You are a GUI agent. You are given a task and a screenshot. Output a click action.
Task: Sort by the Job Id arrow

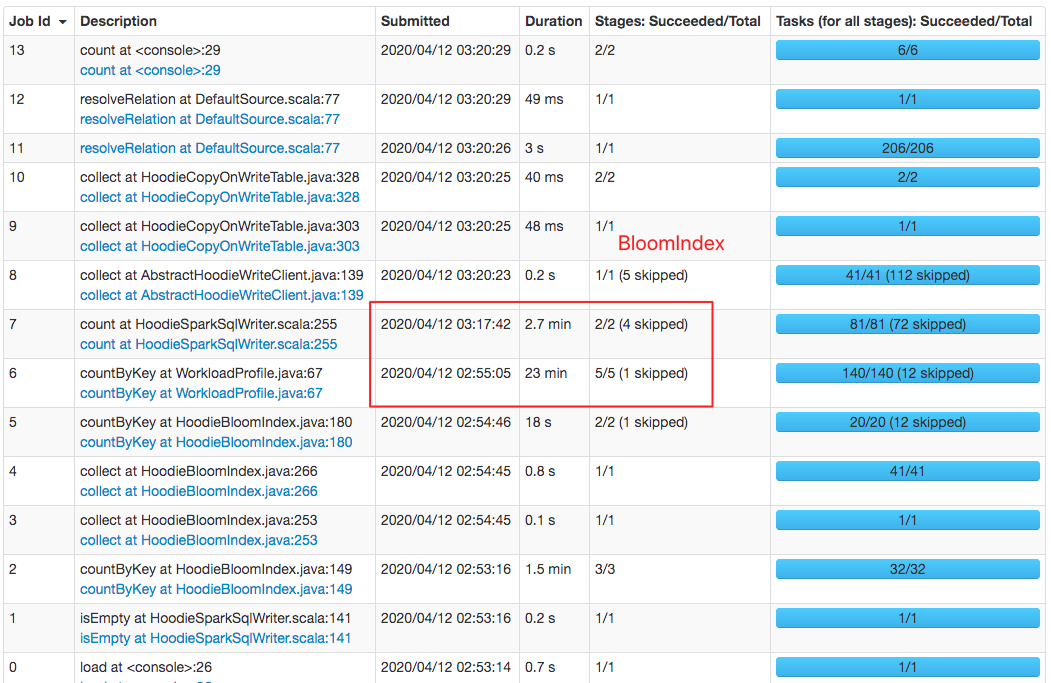pos(63,22)
